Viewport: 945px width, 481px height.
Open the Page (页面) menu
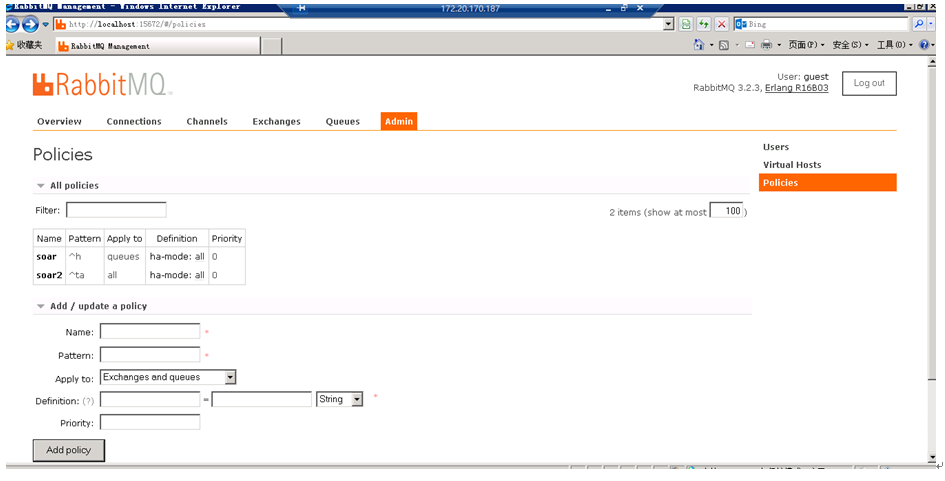(806, 45)
